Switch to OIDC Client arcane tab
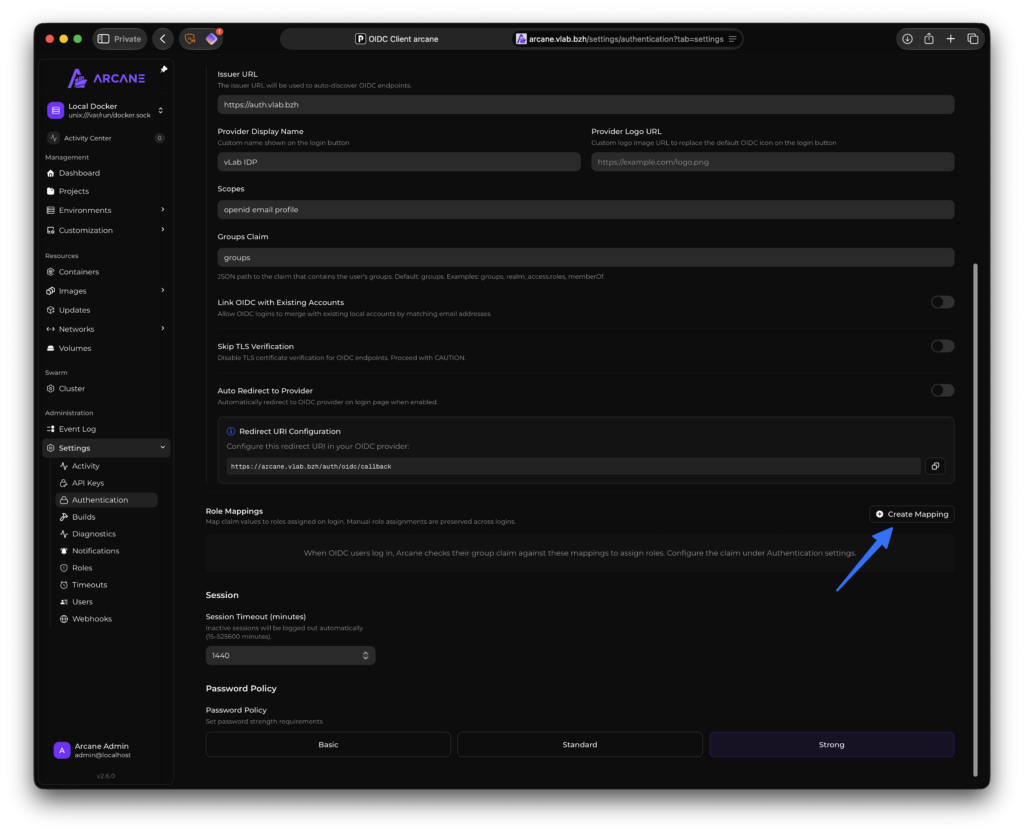 (x=396, y=39)
